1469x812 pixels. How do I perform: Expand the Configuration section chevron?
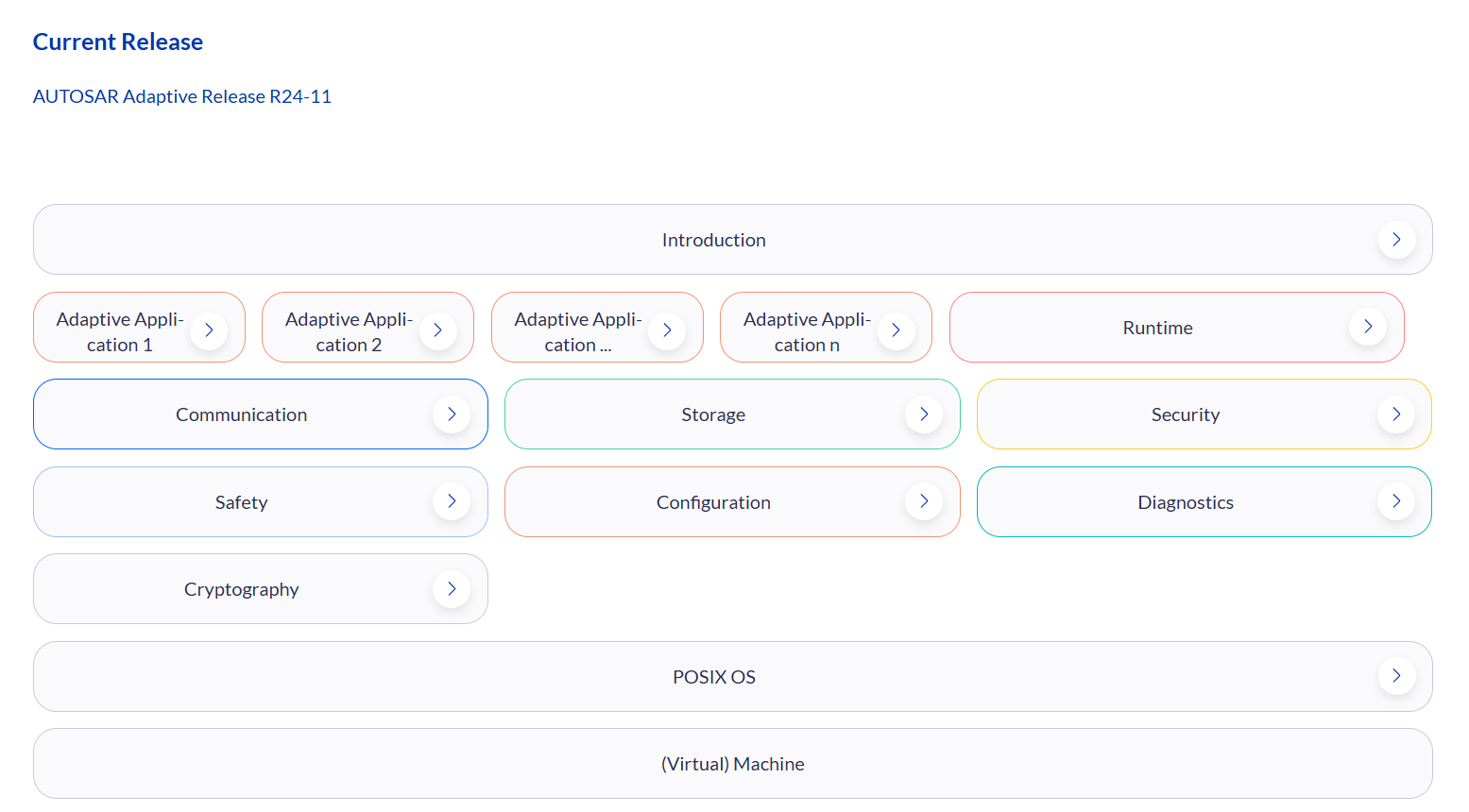924,501
